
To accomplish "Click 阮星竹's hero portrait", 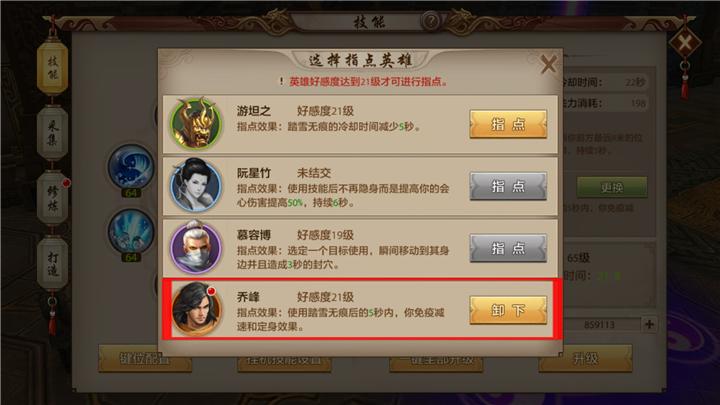I will click(x=196, y=185).
